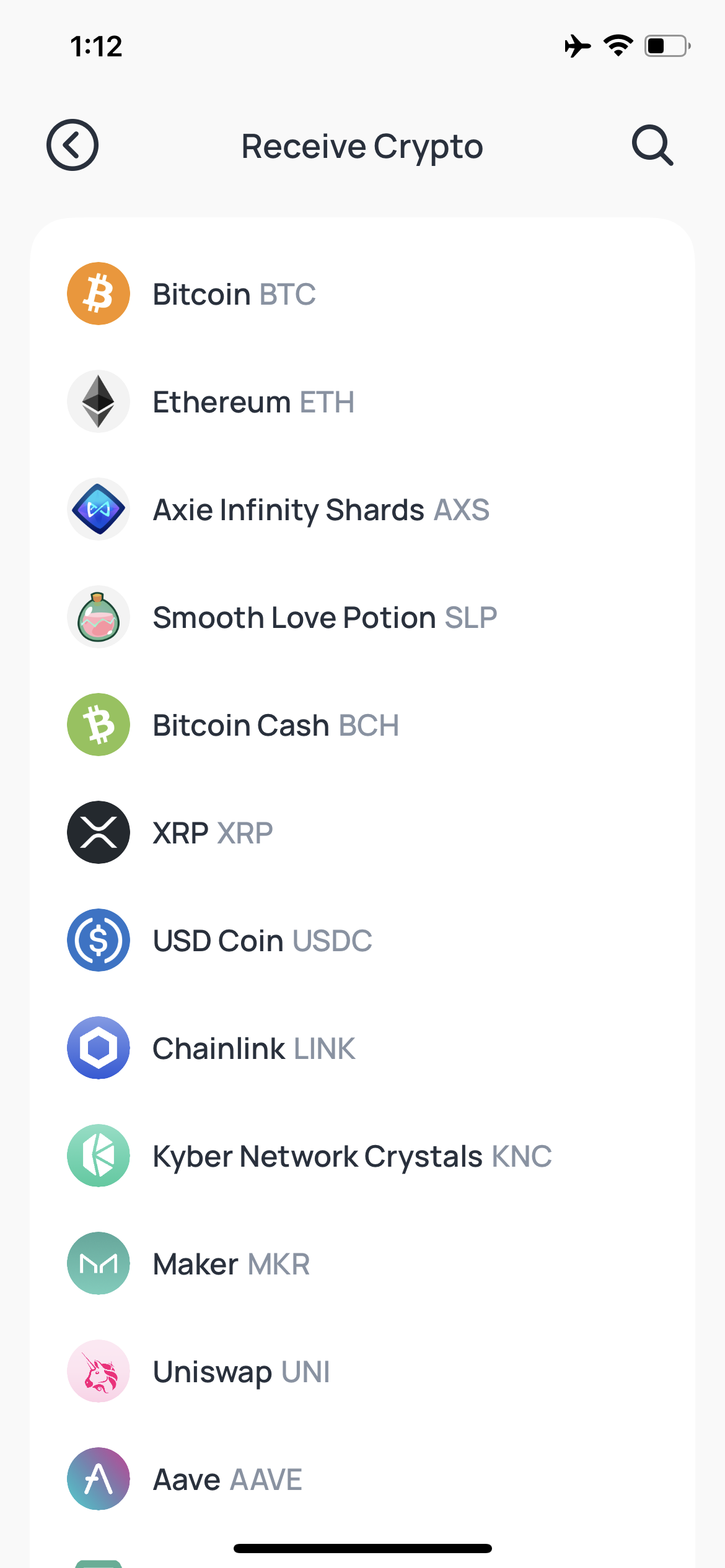Select the XRP black logo icon
The image size is (725, 1568).
(98, 832)
